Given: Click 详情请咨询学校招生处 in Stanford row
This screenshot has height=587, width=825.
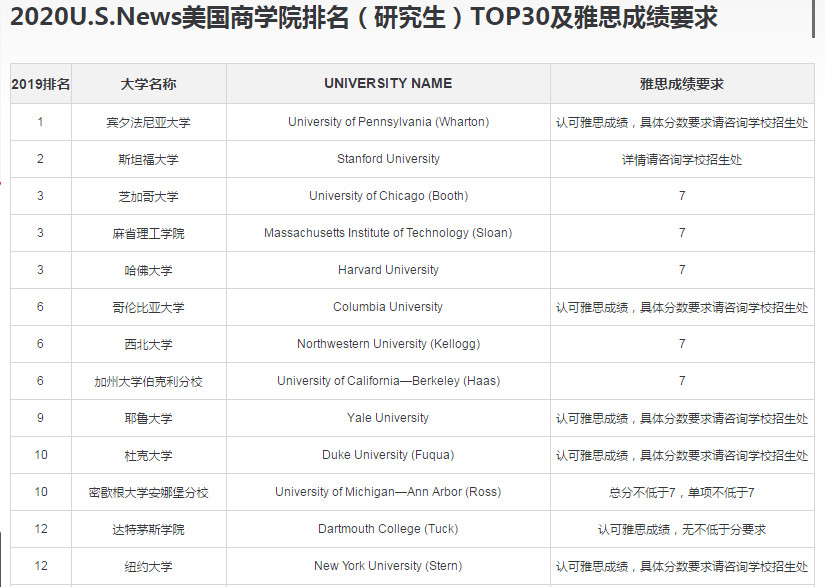Looking at the screenshot, I should tap(682, 159).
